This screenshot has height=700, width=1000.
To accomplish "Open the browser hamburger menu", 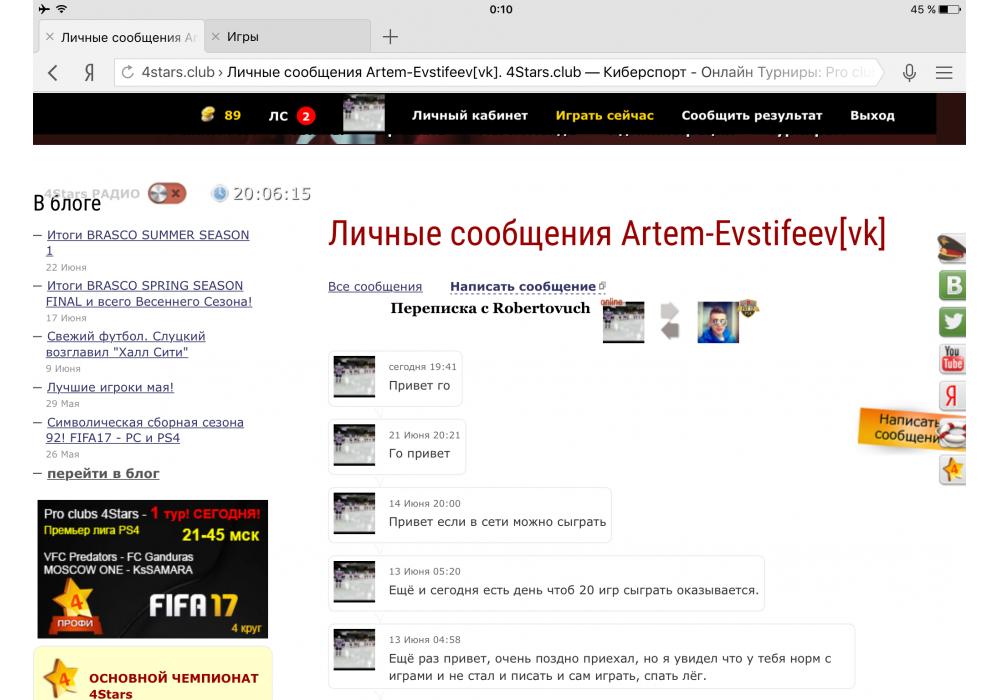I will (x=944, y=72).
